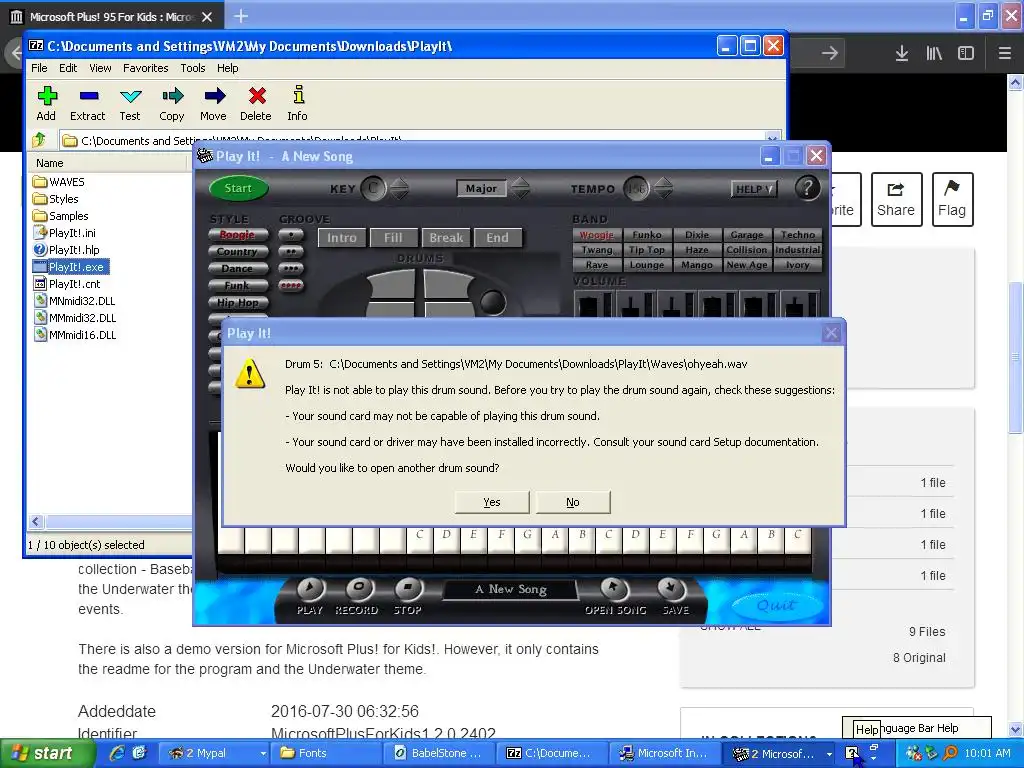
Task: Click the PLAY knob in Play It
Action: coord(310,588)
